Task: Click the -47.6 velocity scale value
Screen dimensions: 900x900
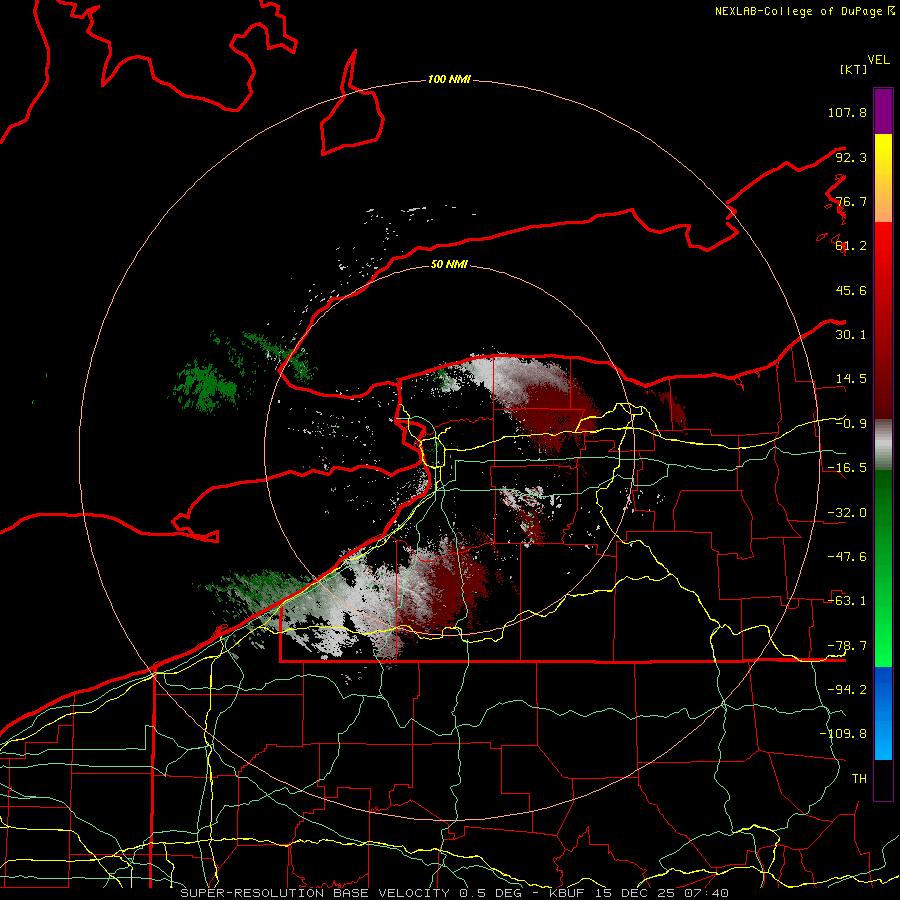Action: [847, 557]
